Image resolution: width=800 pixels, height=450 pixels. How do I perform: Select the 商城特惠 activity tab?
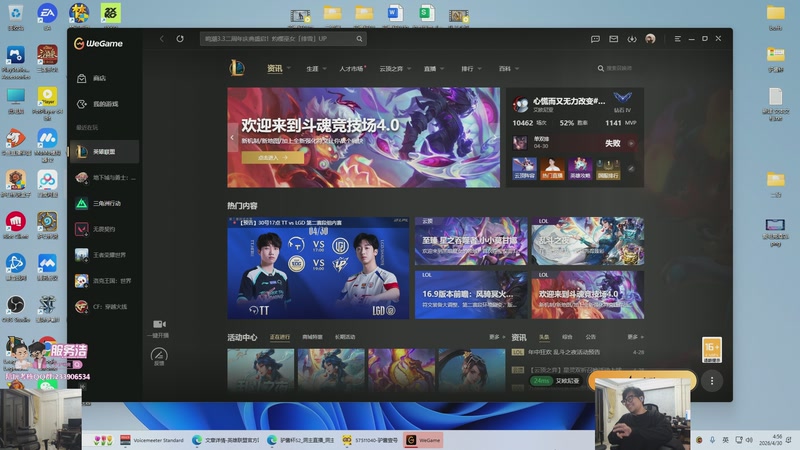click(x=312, y=337)
